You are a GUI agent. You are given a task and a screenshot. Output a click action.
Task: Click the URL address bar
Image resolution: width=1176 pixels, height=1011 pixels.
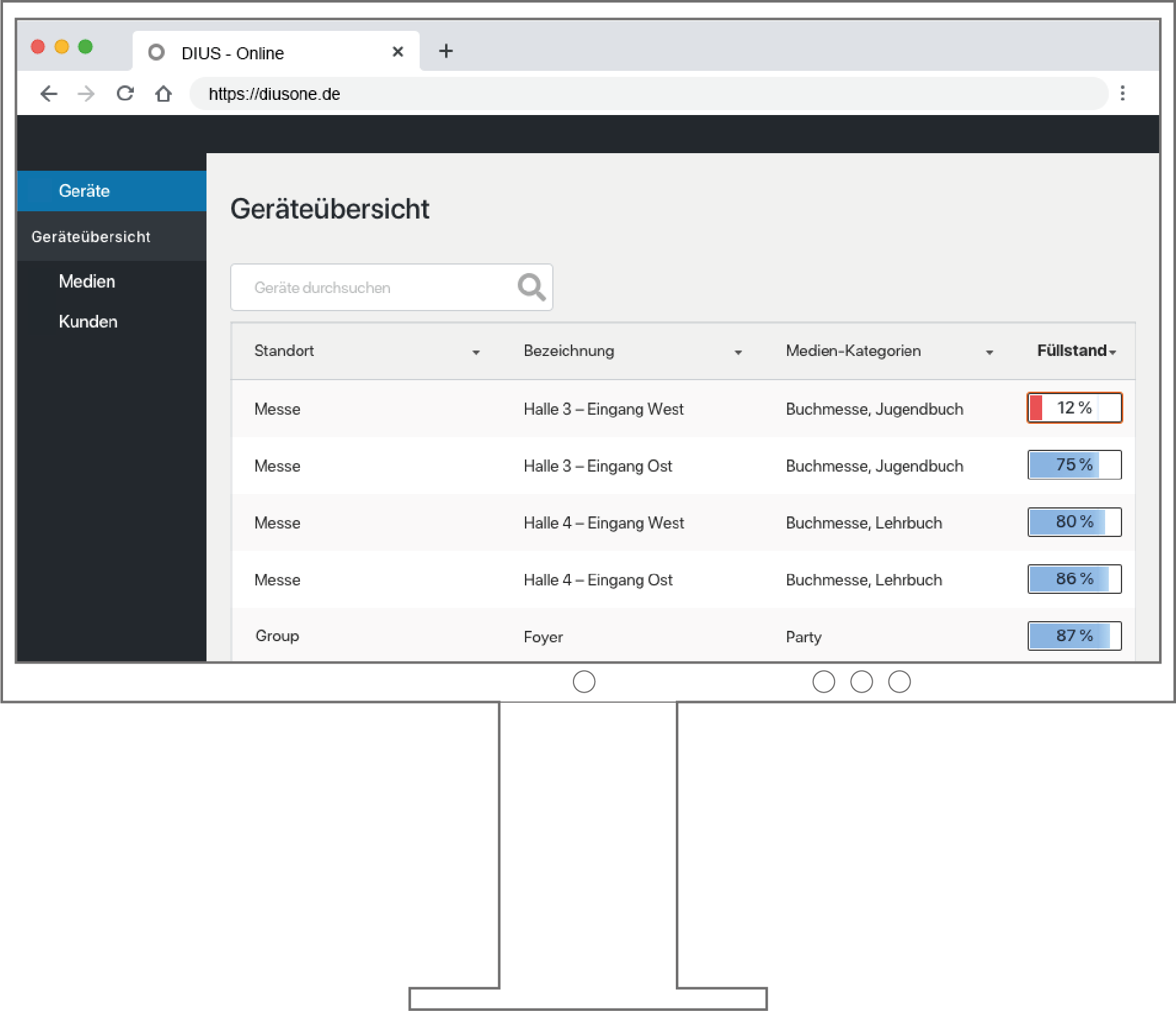[x=649, y=94]
